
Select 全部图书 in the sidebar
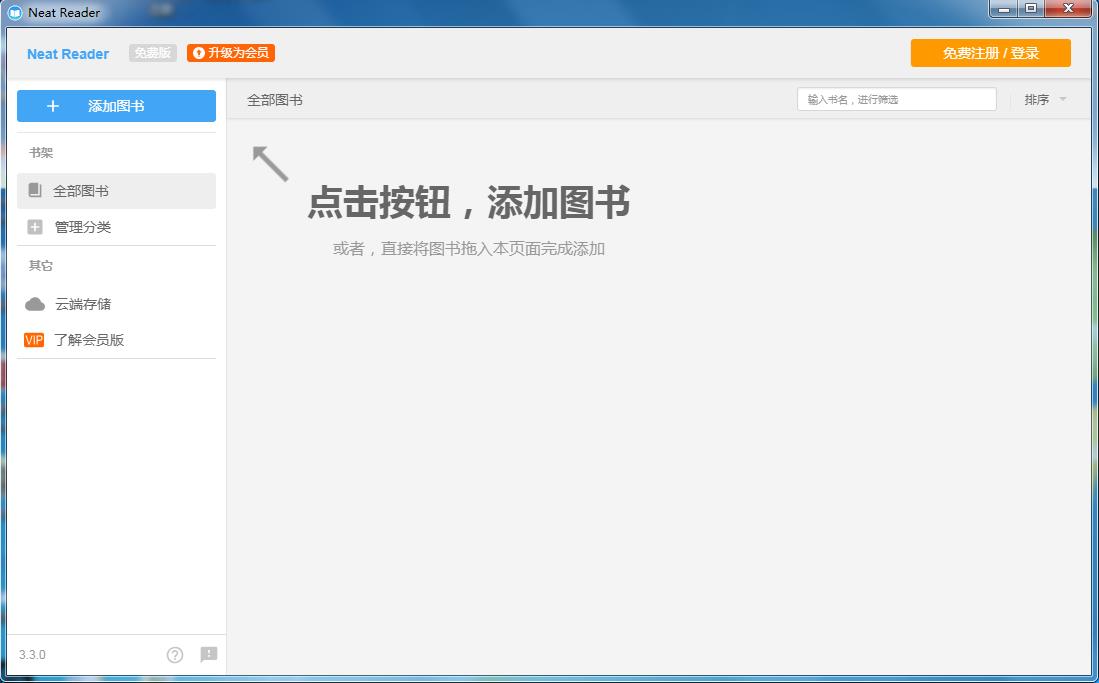click(116, 191)
